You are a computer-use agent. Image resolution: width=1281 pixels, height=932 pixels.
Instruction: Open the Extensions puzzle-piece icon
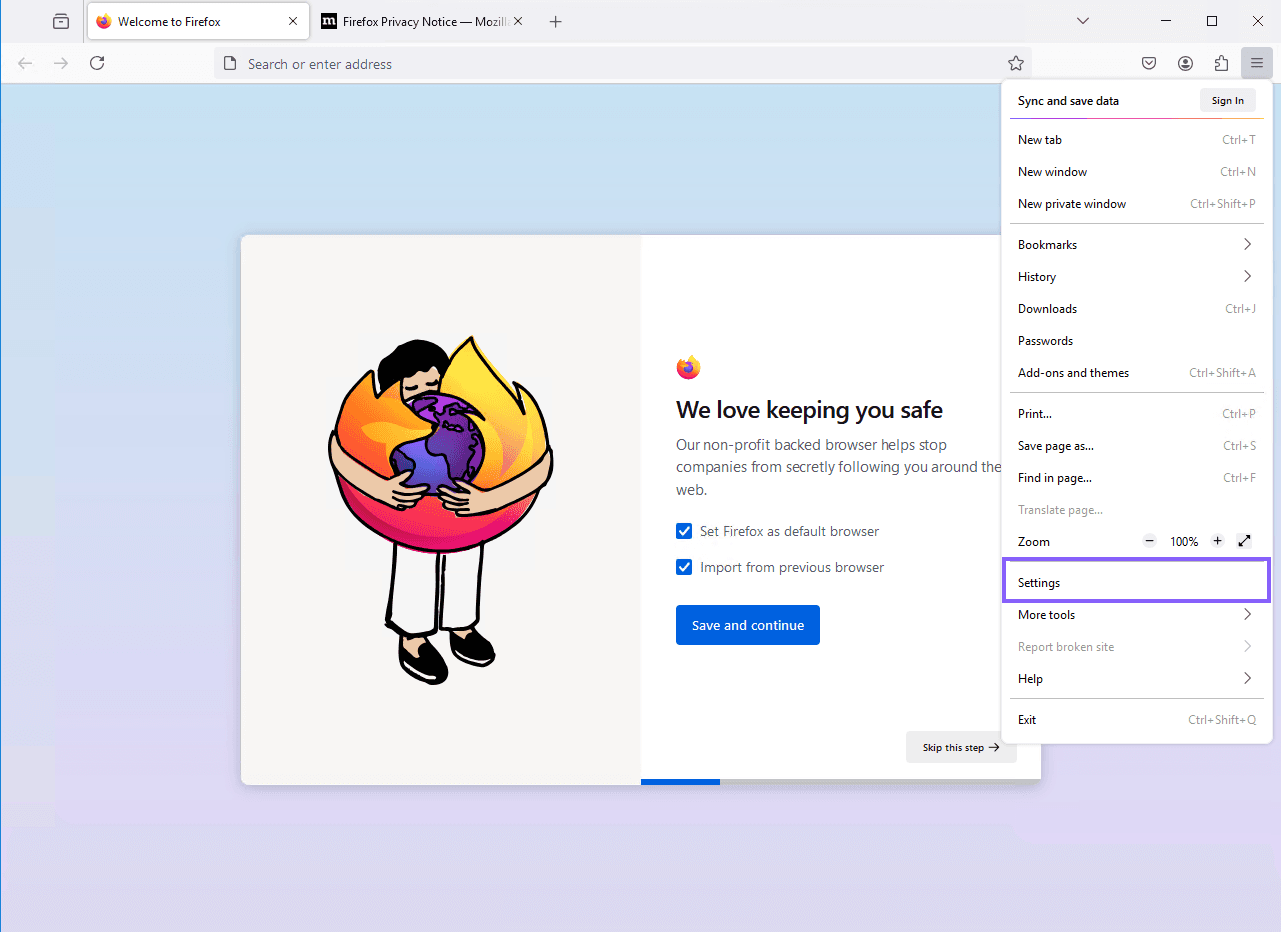click(1221, 64)
